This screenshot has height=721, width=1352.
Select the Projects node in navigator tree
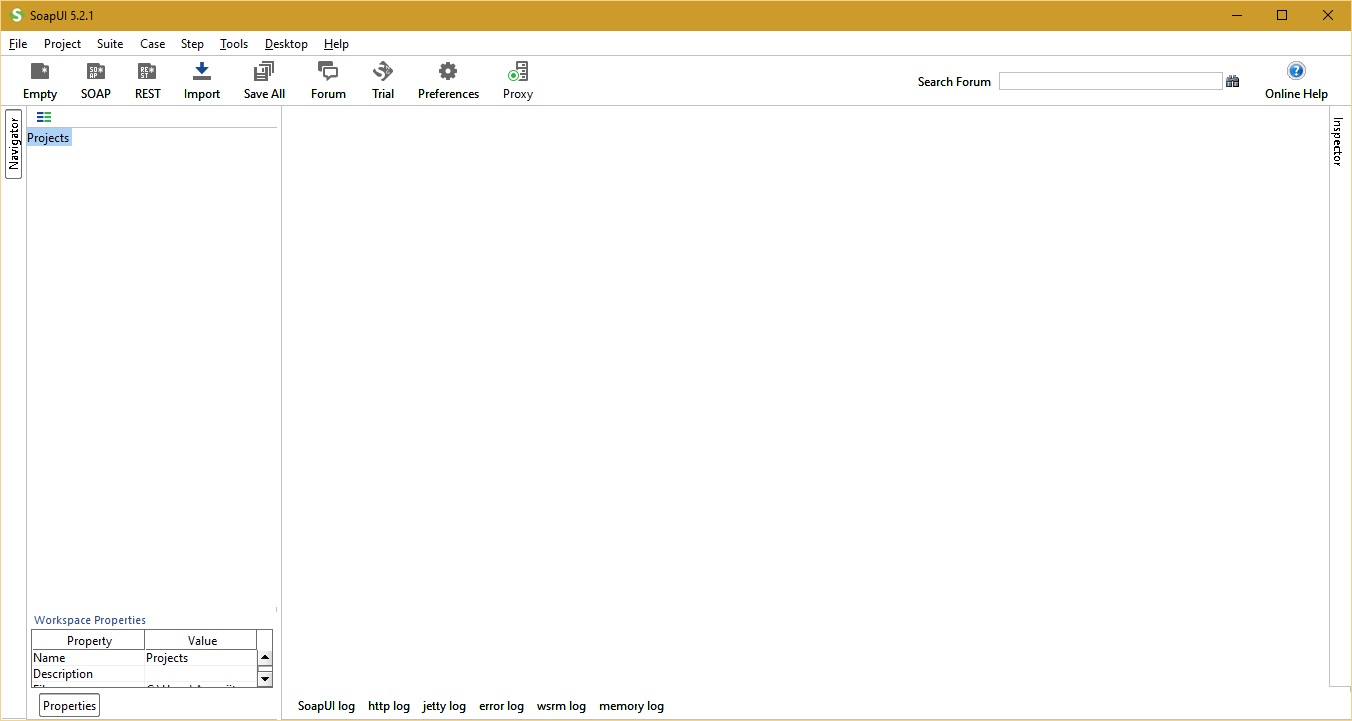(x=48, y=138)
